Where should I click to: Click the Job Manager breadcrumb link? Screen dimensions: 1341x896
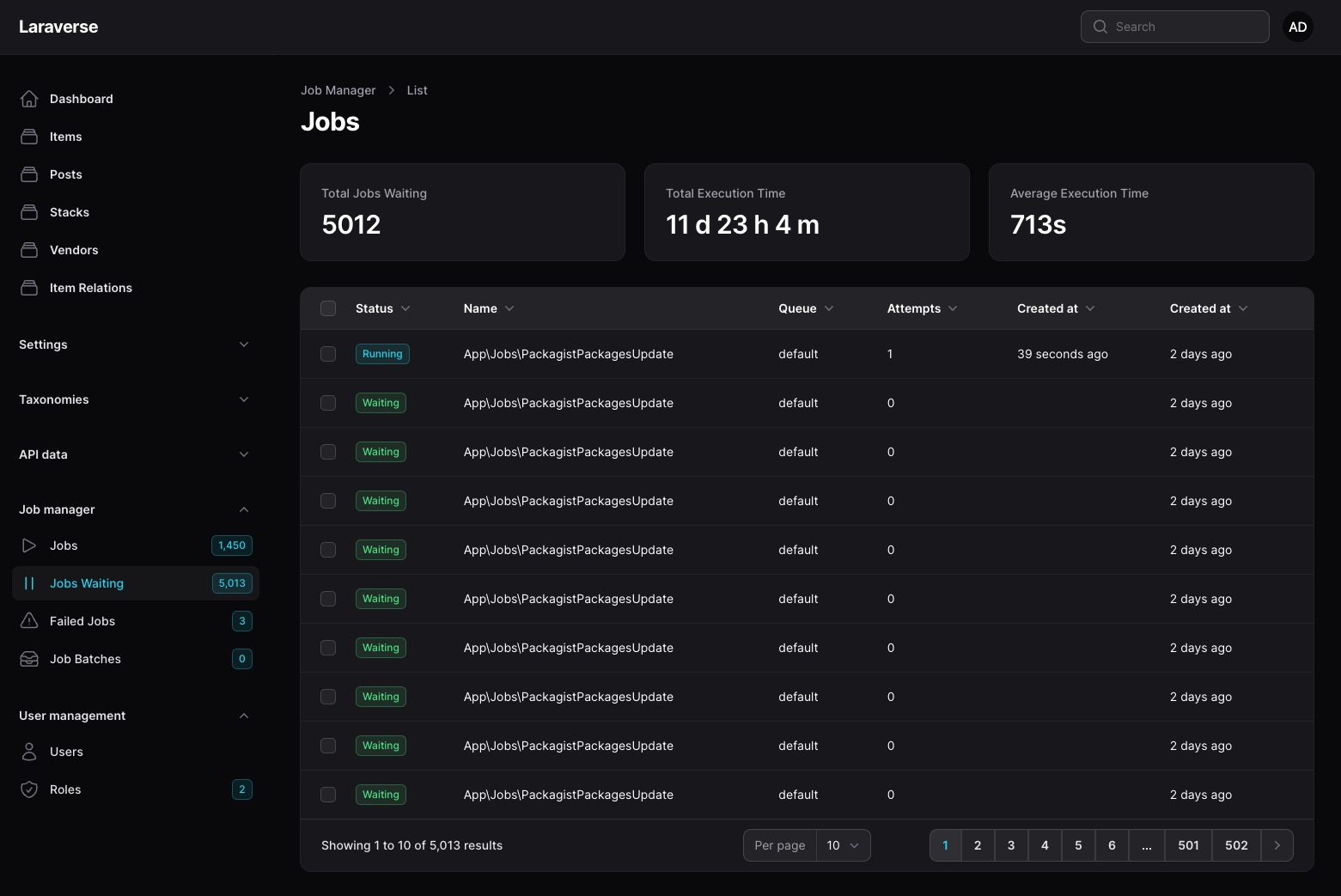pyautogui.click(x=338, y=90)
